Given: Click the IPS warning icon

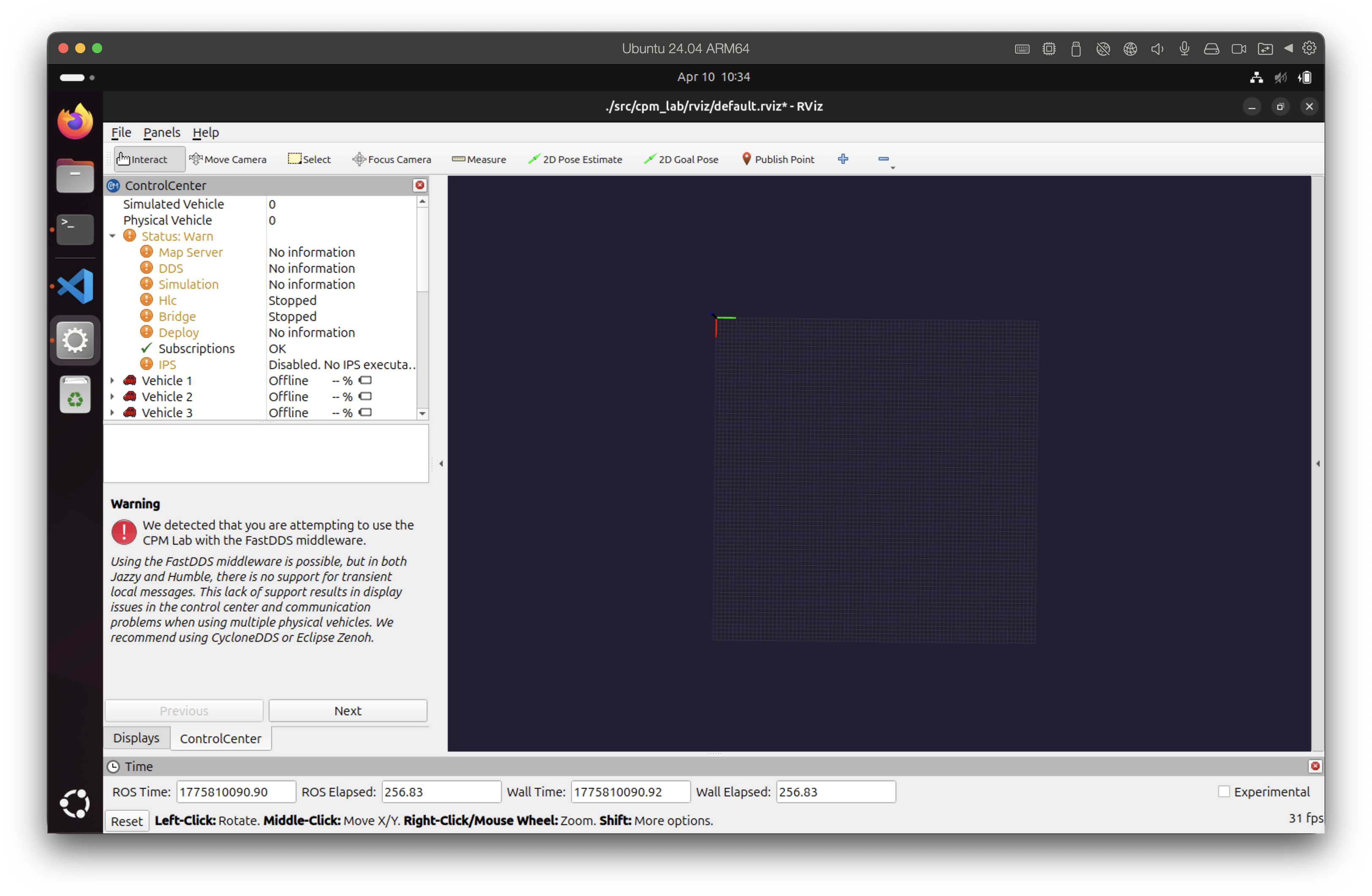Looking at the screenshot, I should (x=147, y=364).
